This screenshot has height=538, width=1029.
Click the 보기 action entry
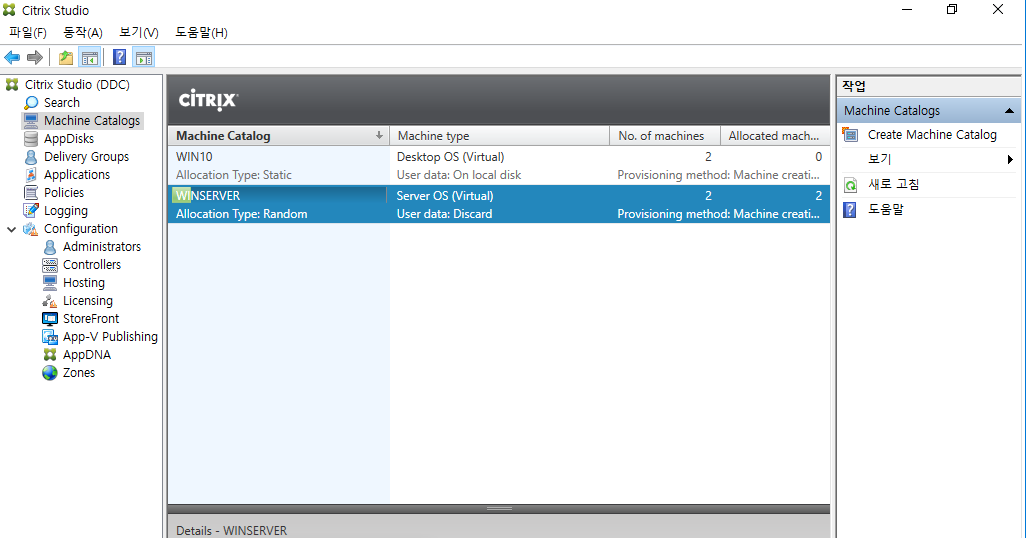(x=879, y=159)
